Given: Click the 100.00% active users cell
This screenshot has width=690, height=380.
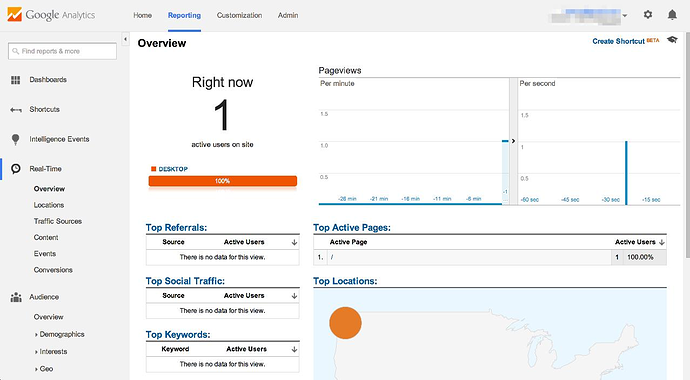Looking at the screenshot, I should click(640, 257).
